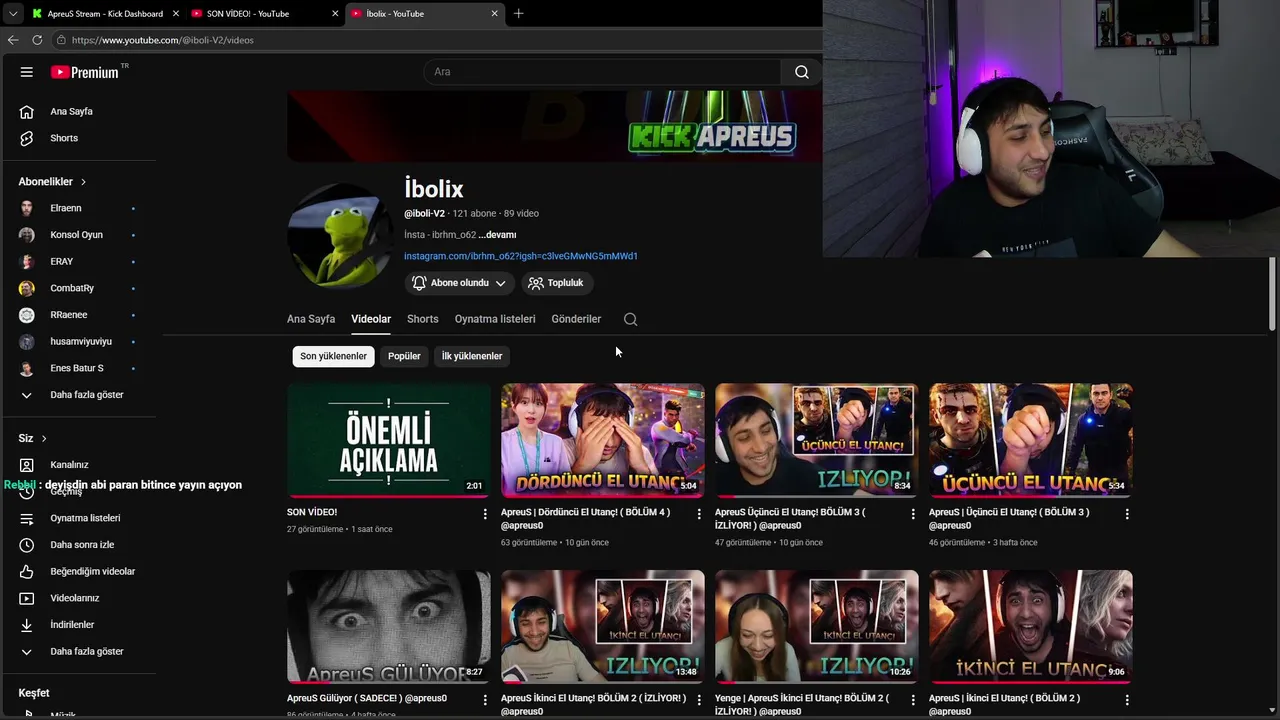Open the channel Oynatma listeleri tab
The height and width of the screenshot is (720, 1280).
point(495,319)
